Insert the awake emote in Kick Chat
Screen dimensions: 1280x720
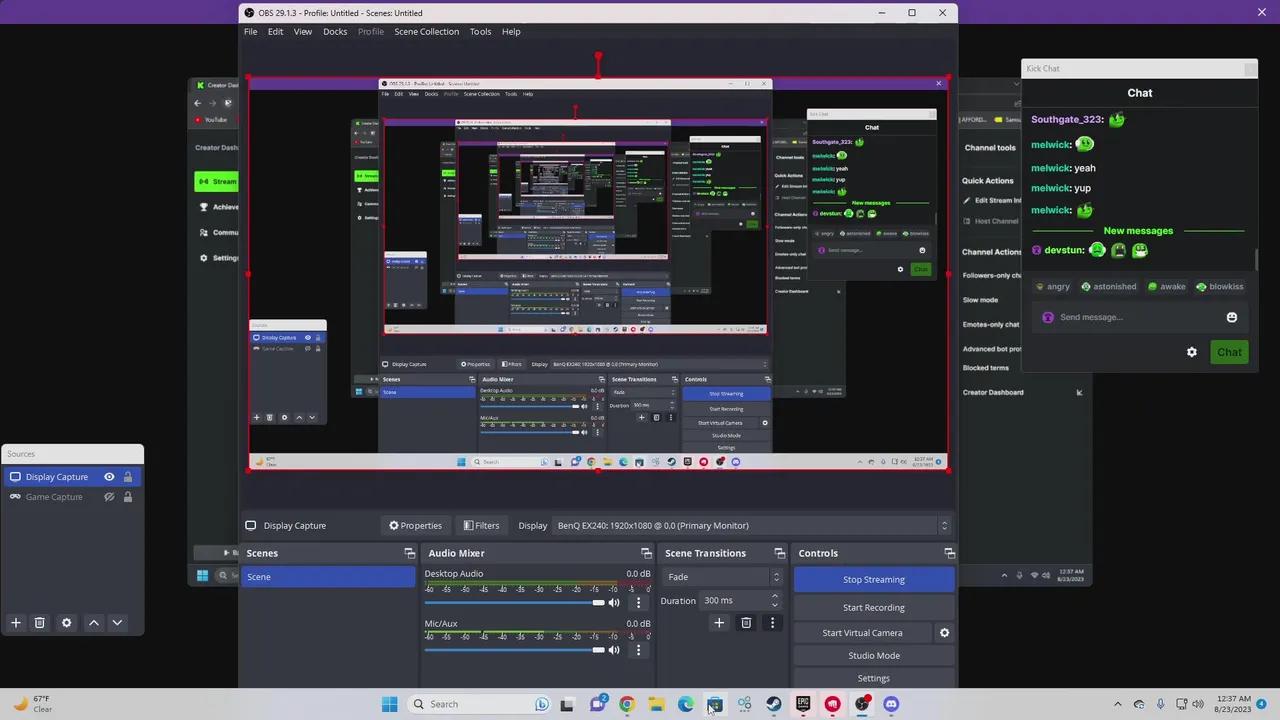(x=1166, y=287)
